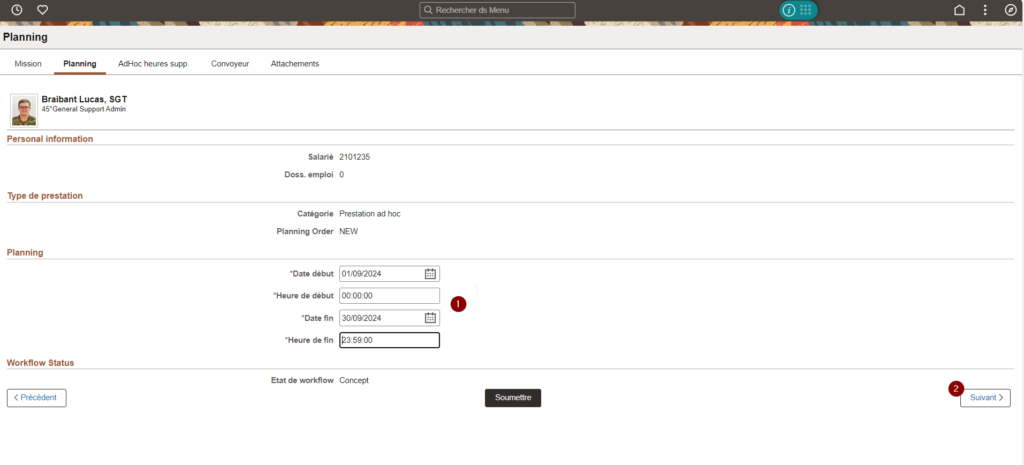Switch to the Mission tab

pyautogui.click(x=28, y=64)
